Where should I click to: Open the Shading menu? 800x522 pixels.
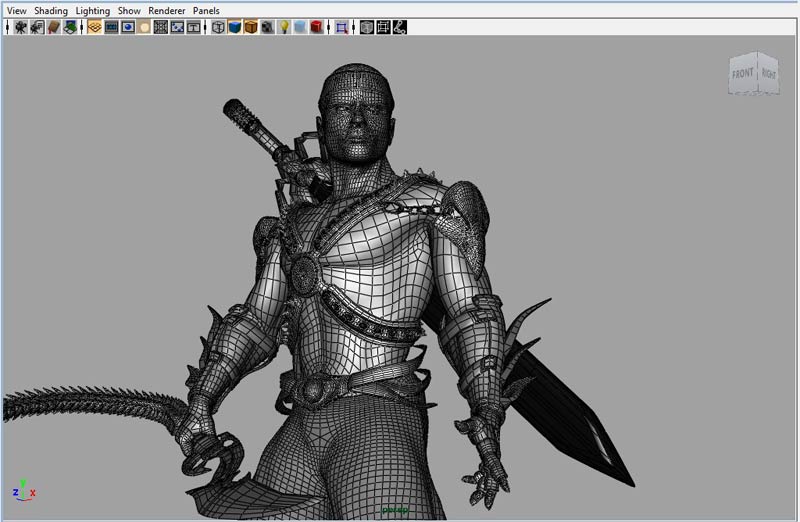pyautogui.click(x=51, y=10)
